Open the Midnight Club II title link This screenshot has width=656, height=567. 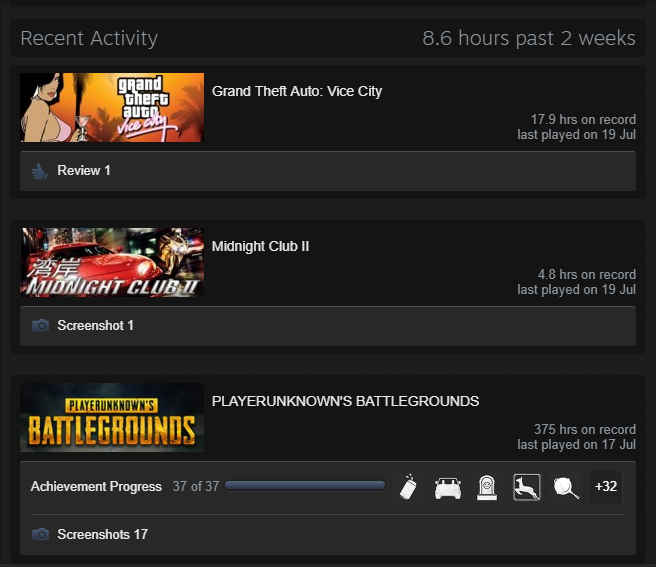click(260, 246)
